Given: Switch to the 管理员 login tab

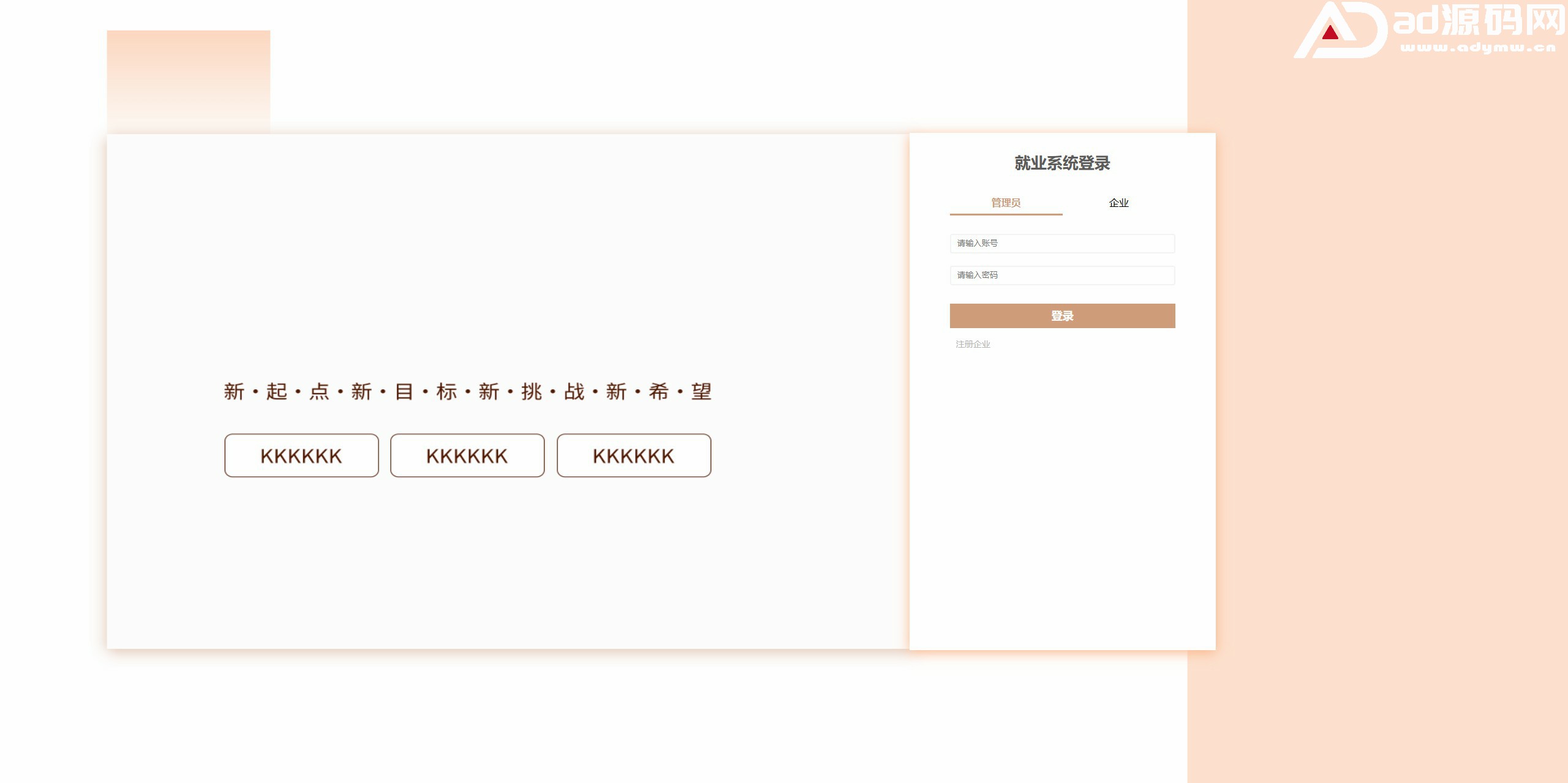Looking at the screenshot, I should pyautogui.click(x=1005, y=203).
